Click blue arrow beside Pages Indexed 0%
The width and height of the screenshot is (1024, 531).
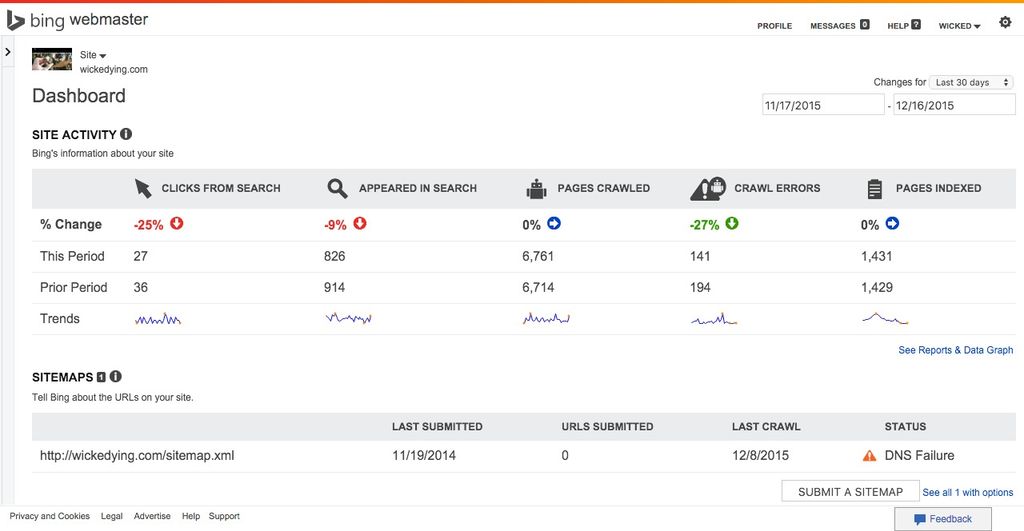coord(892,223)
